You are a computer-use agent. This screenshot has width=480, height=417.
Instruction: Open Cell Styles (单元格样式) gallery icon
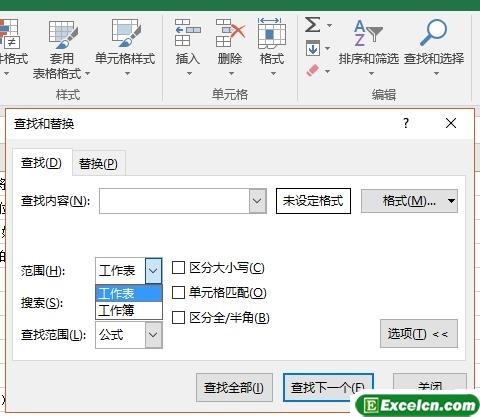pos(126,33)
